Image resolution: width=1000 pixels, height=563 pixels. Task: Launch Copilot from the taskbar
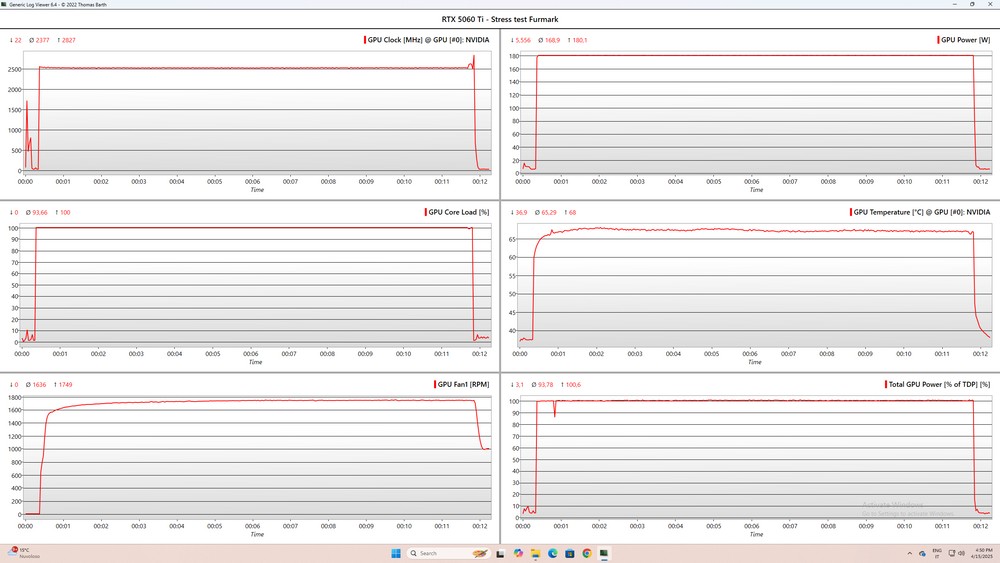518,553
